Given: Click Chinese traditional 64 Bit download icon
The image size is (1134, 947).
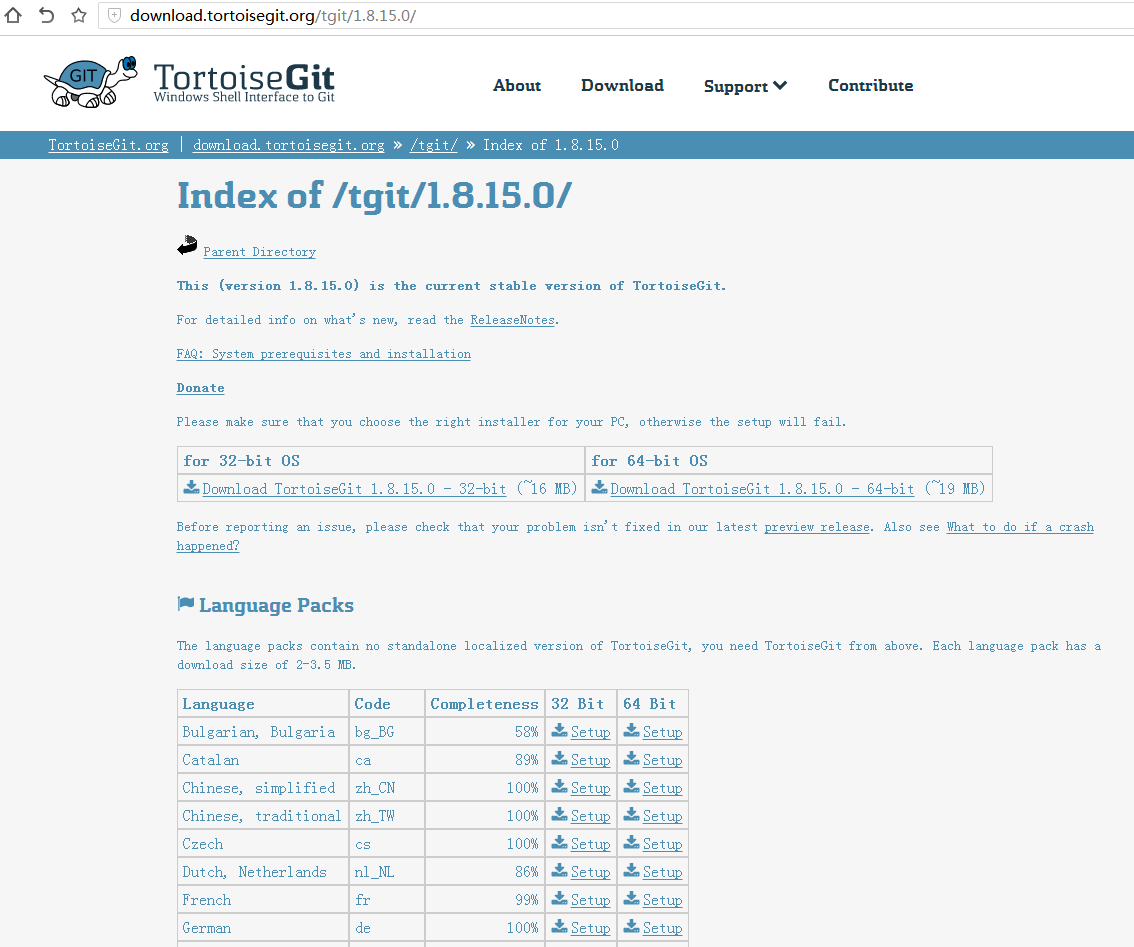Looking at the screenshot, I should click(631, 815).
